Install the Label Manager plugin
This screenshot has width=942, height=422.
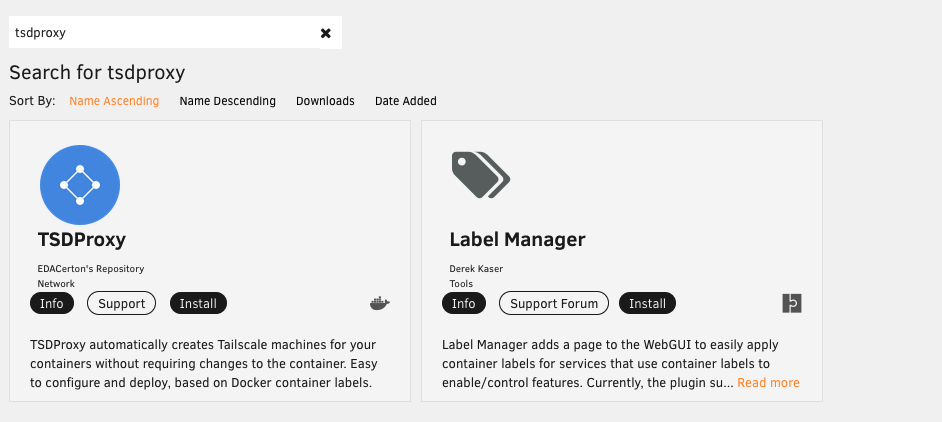click(647, 303)
